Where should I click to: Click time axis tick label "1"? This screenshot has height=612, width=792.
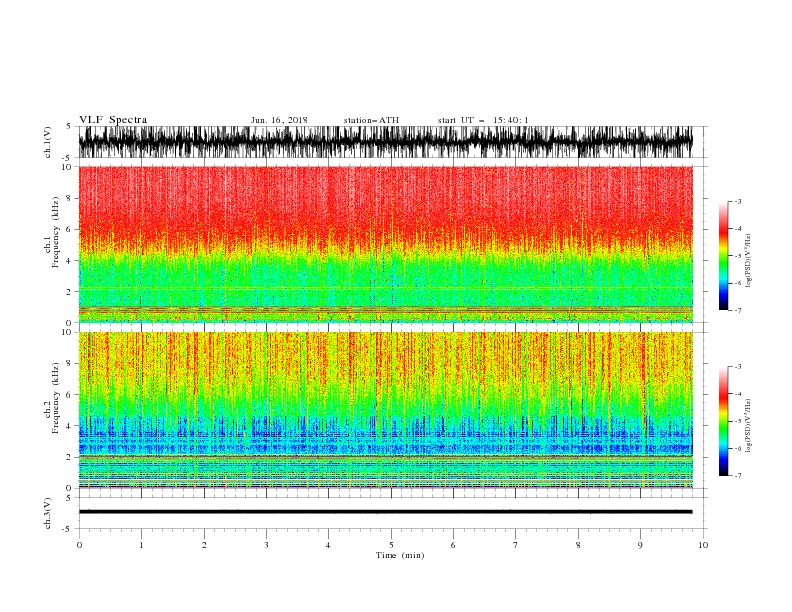tap(141, 545)
